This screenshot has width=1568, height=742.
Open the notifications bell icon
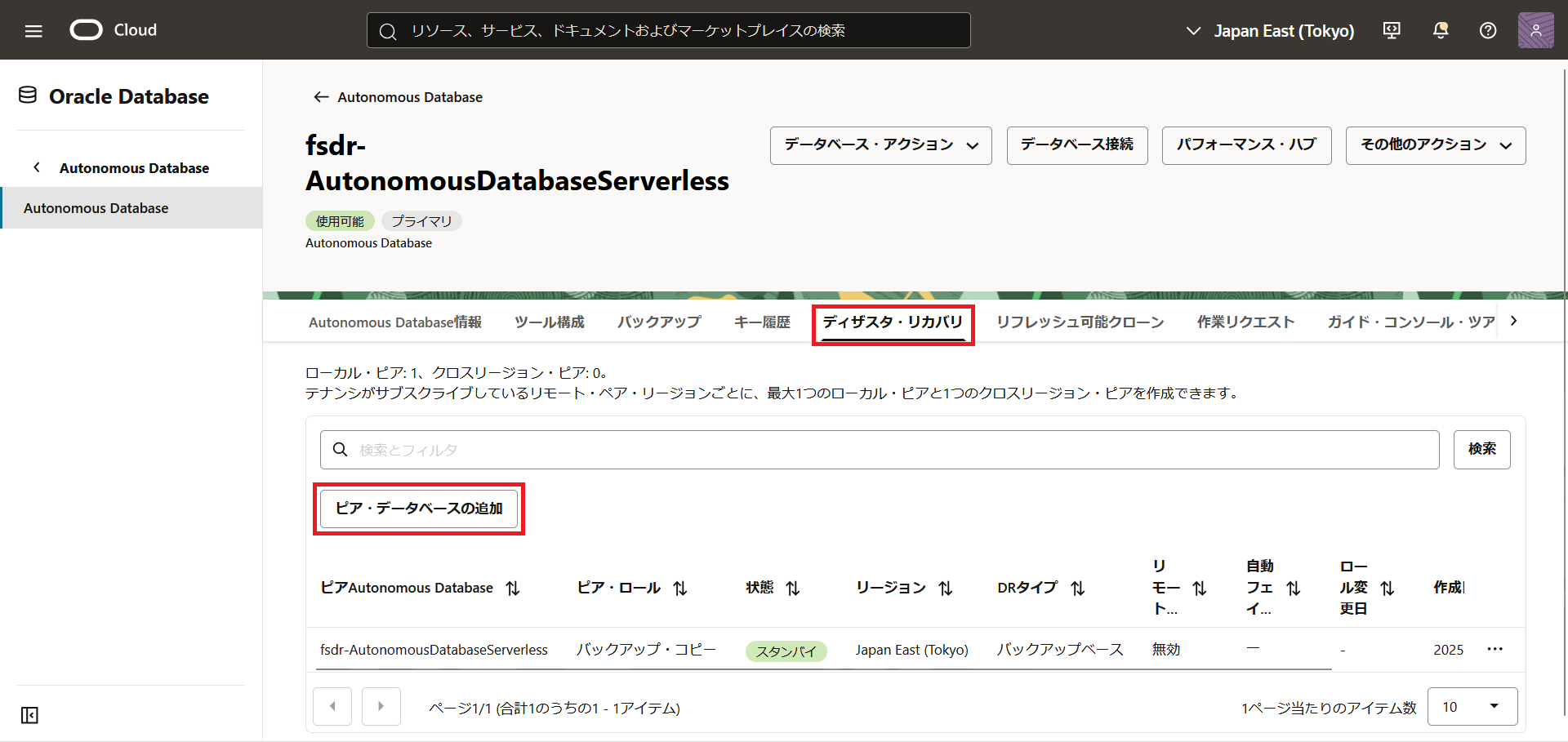1441,31
